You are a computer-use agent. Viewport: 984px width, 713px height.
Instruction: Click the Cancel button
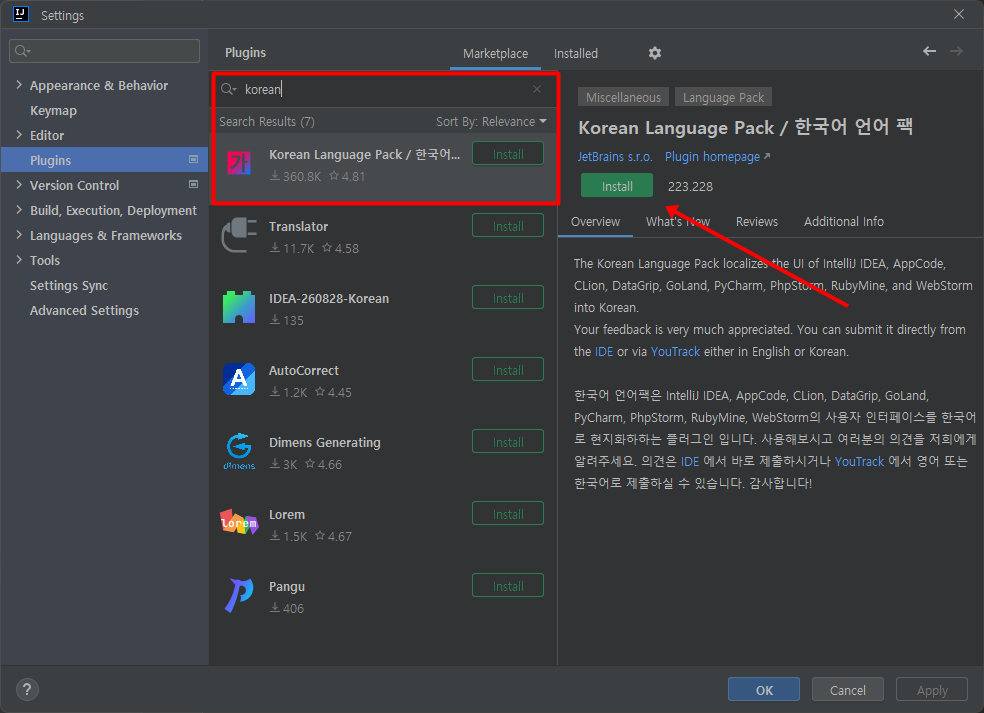[x=847, y=690]
